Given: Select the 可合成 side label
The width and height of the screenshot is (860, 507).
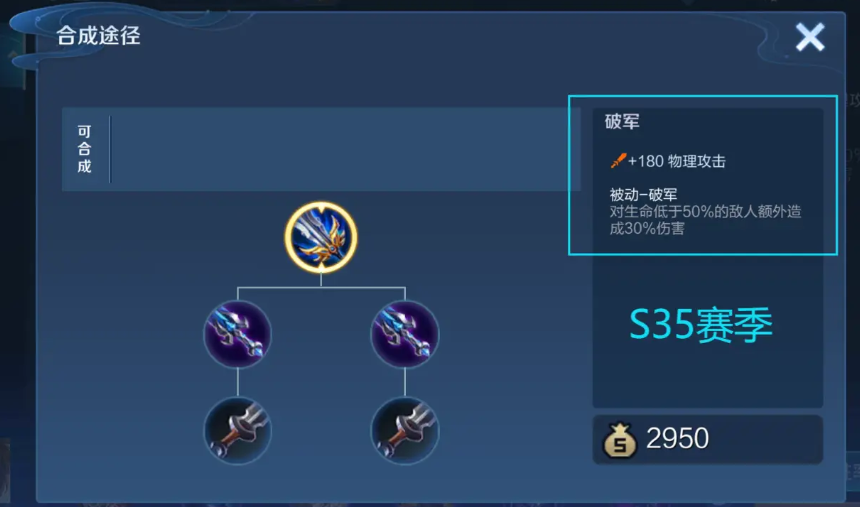Looking at the screenshot, I should (84, 149).
